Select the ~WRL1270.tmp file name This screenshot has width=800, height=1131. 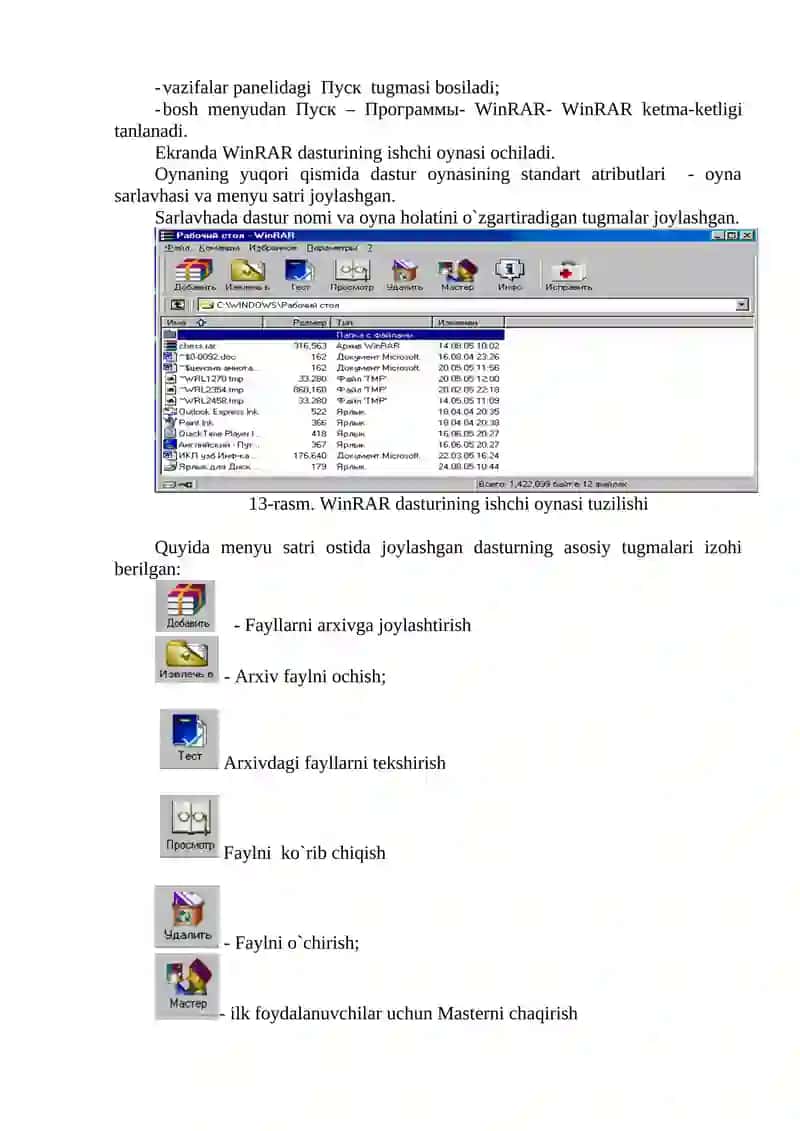click(x=211, y=379)
